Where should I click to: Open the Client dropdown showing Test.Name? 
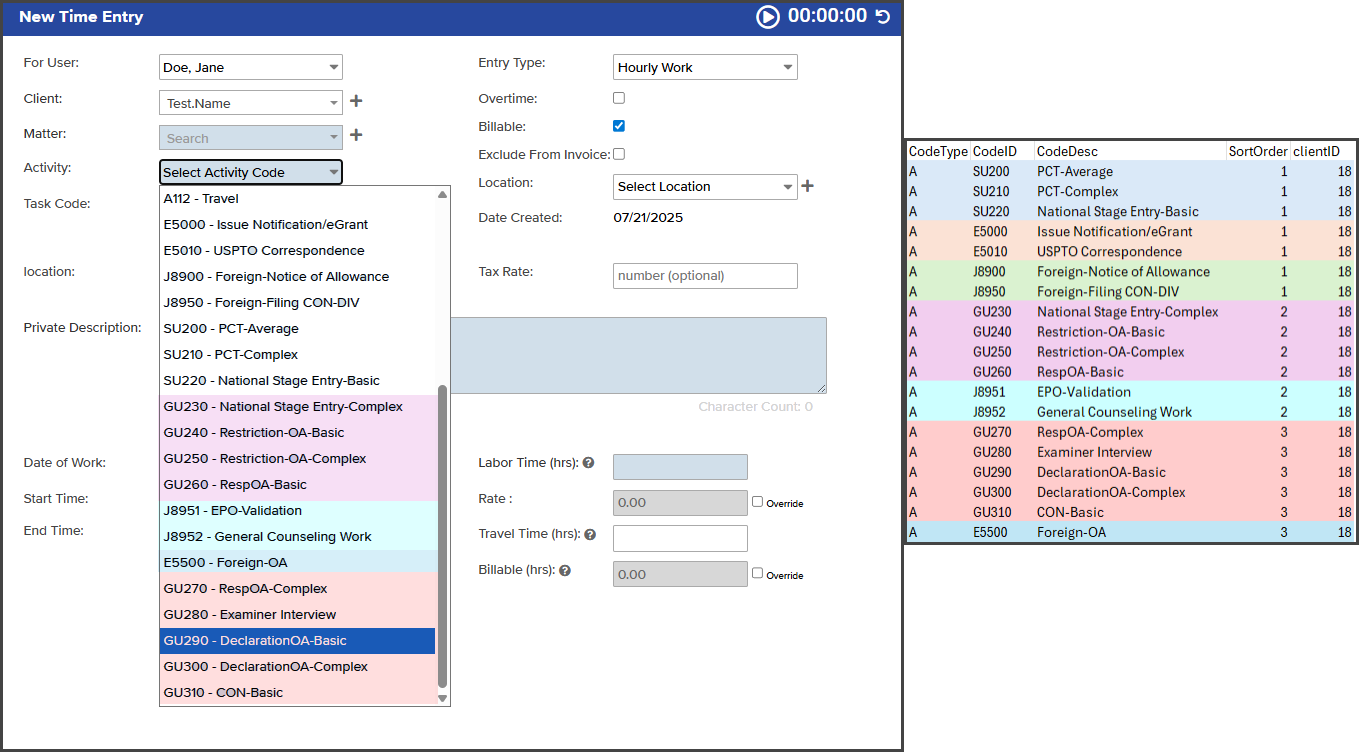tap(251, 103)
